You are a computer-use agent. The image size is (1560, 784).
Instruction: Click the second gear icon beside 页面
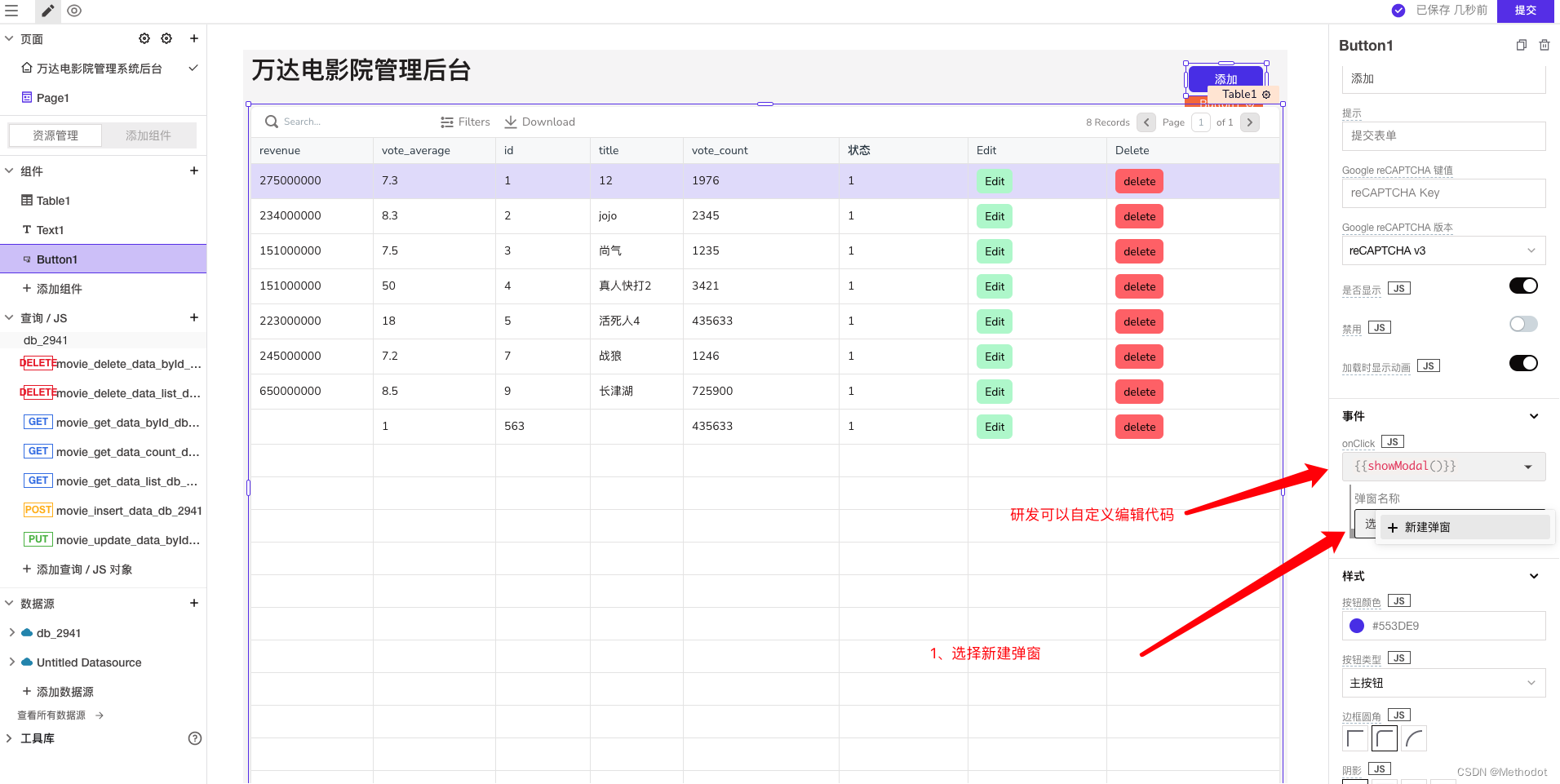coord(166,38)
